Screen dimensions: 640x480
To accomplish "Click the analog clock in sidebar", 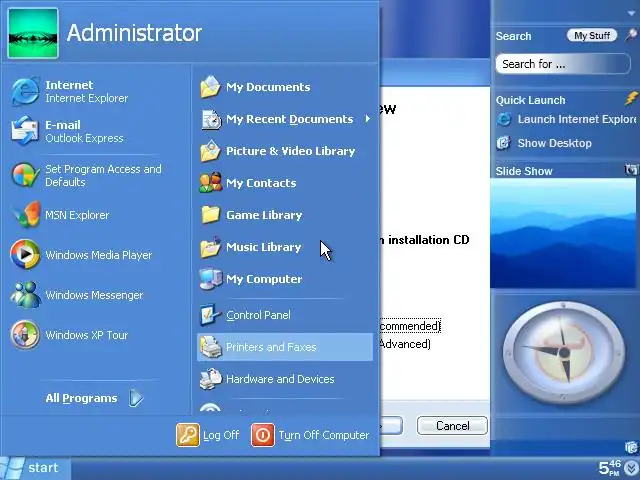I will [x=564, y=352].
